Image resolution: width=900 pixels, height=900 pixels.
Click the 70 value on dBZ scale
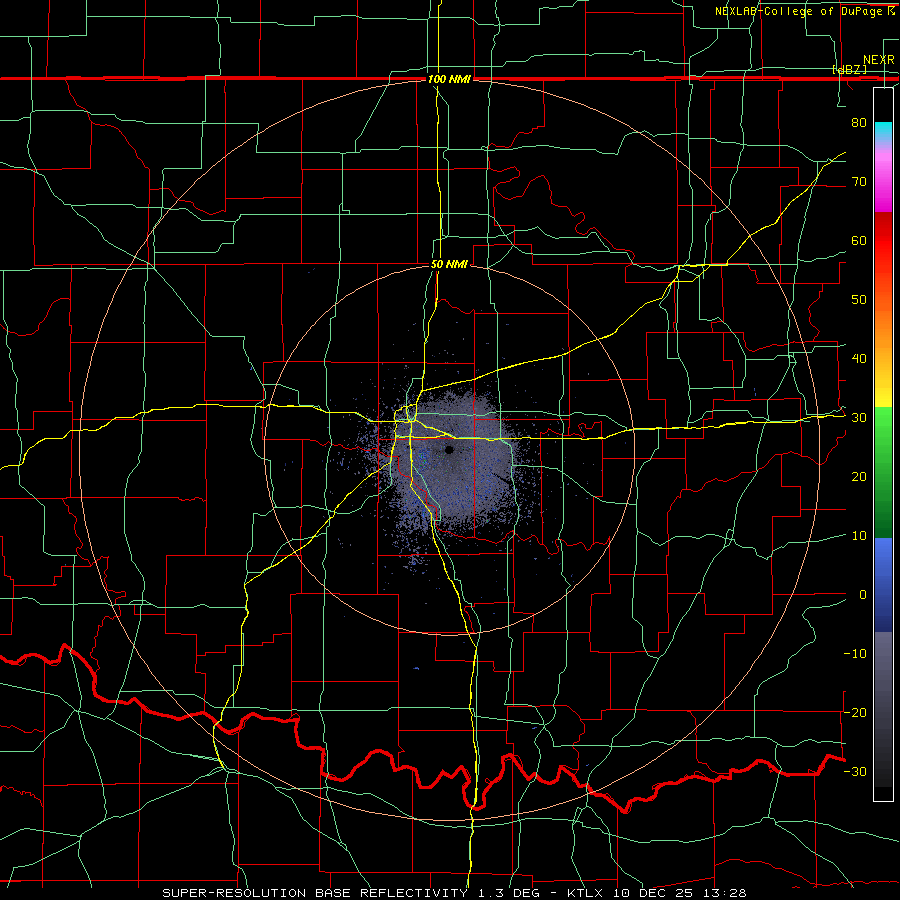pyautogui.click(x=859, y=181)
